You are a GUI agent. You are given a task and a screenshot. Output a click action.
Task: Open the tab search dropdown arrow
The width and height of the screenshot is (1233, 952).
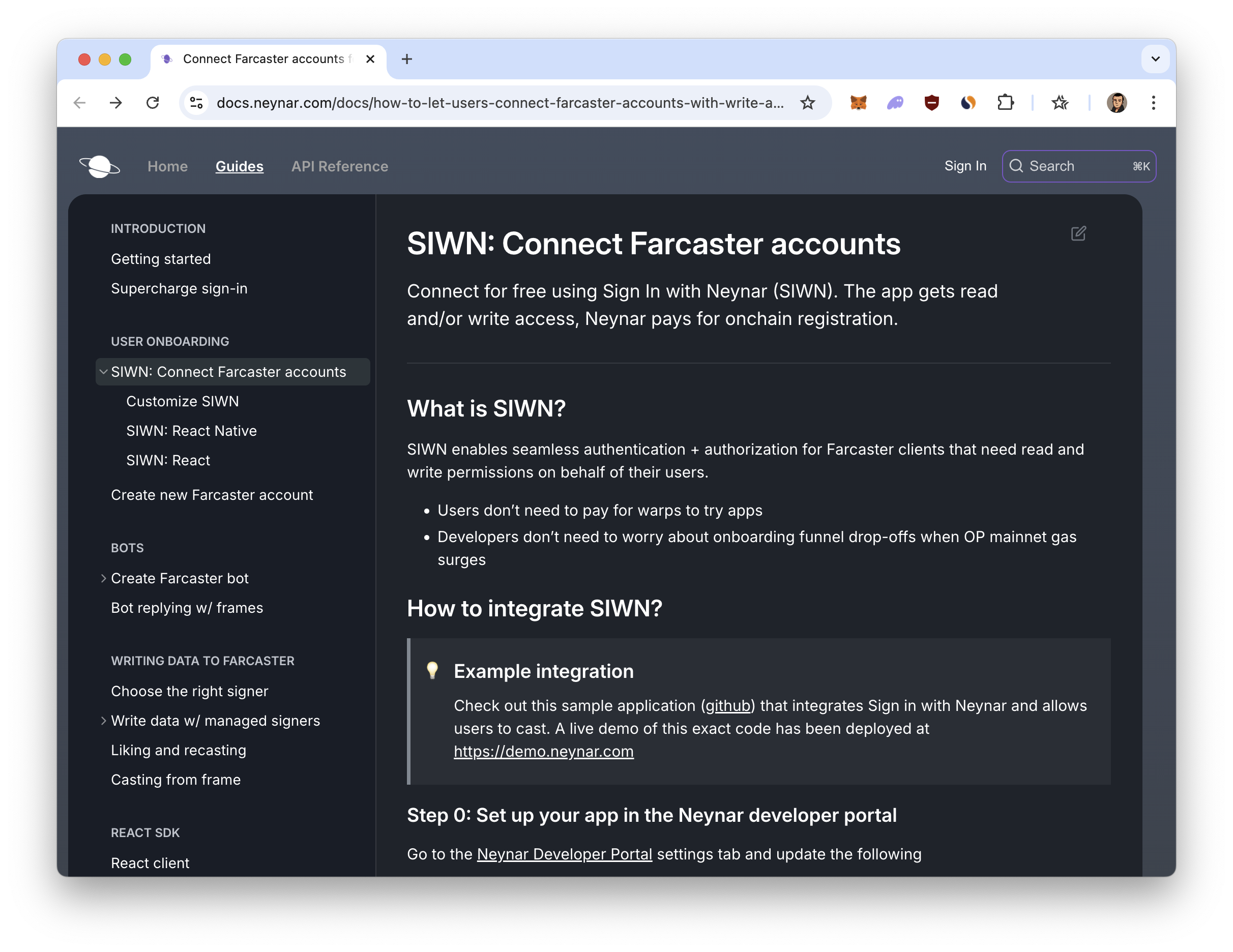click(1155, 59)
